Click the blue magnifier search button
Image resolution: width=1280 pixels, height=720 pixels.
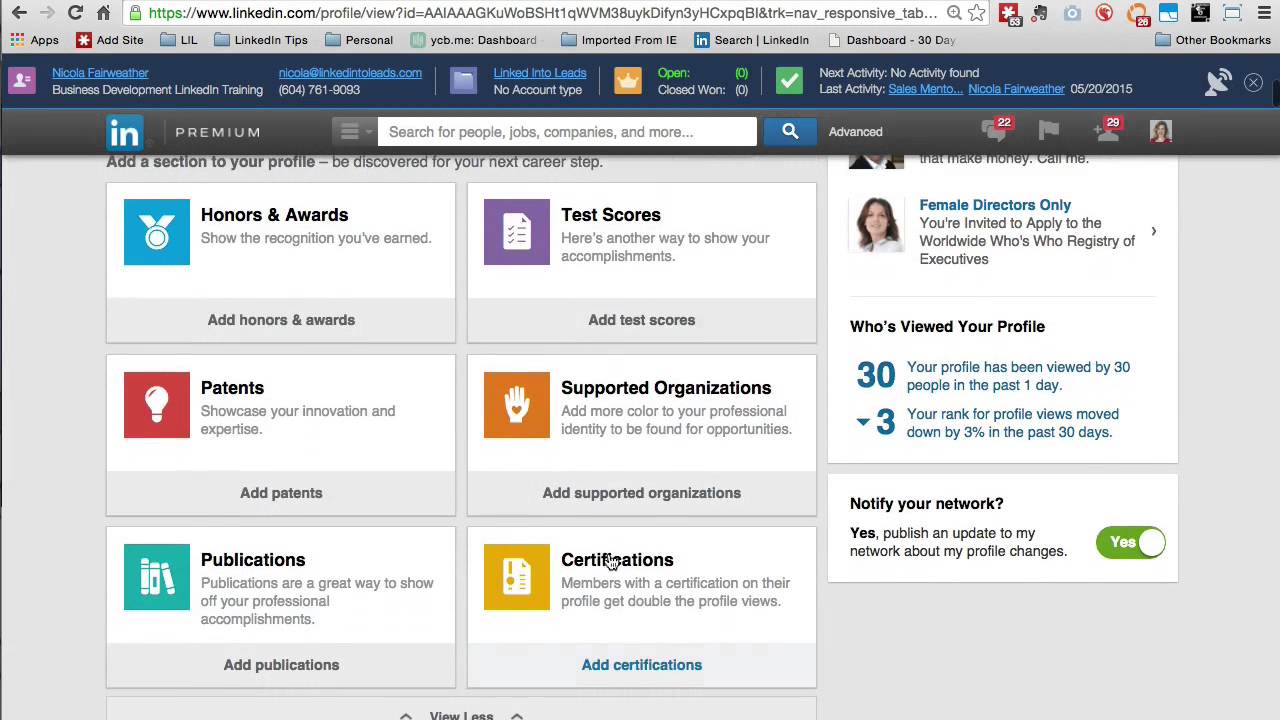(790, 132)
